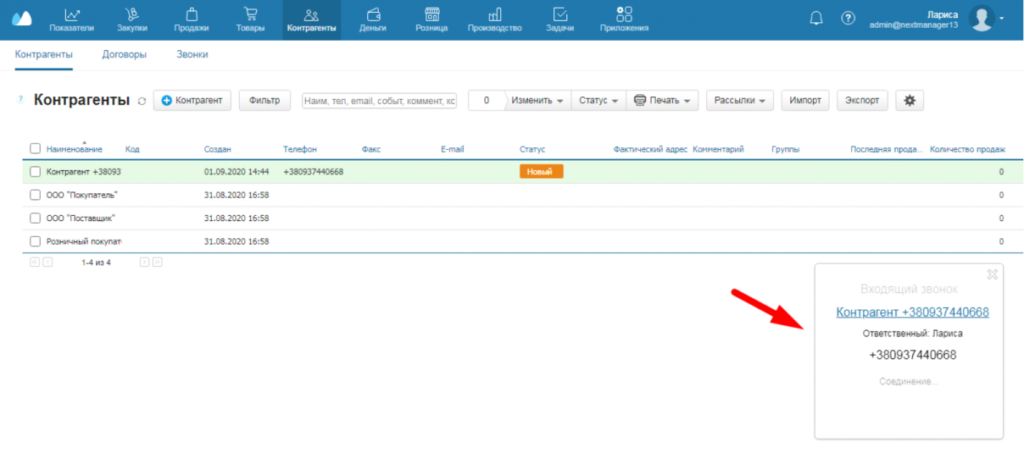This screenshot has height=470, width=1024.
Task: Expand the Изменить dropdown
Action: click(538, 101)
